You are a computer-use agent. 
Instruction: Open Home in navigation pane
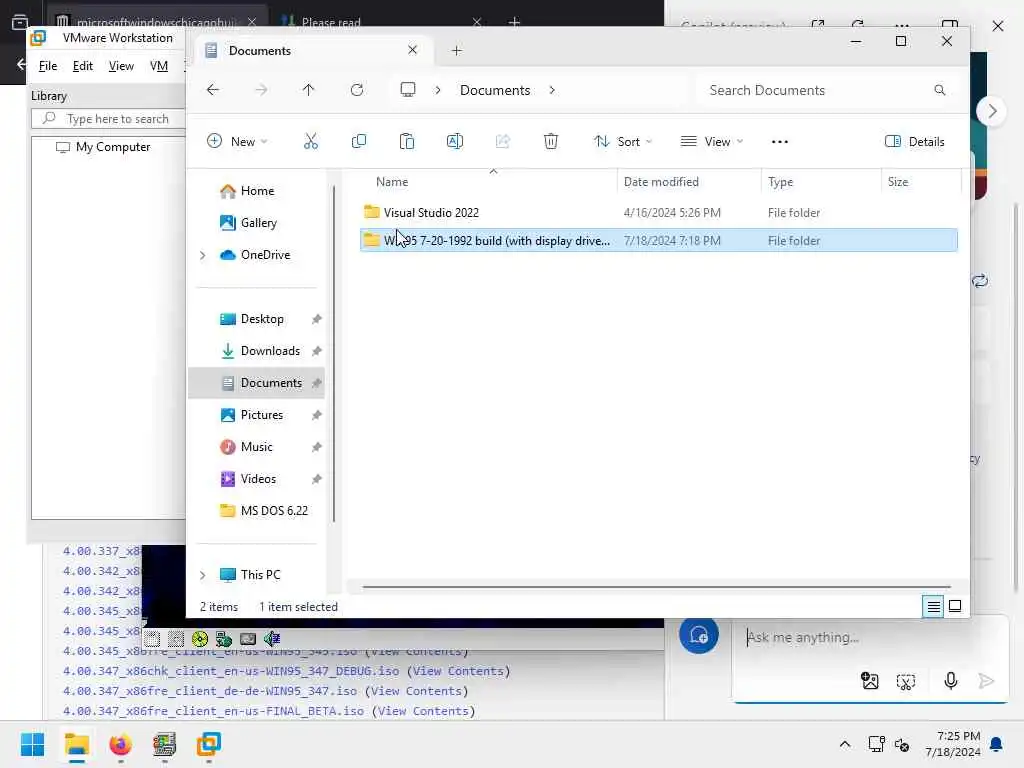(x=257, y=191)
